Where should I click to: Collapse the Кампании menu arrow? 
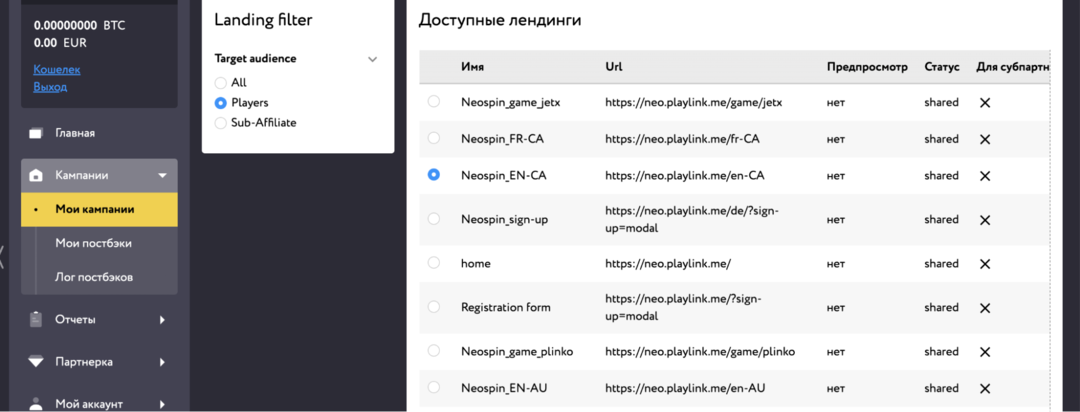point(162,176)
